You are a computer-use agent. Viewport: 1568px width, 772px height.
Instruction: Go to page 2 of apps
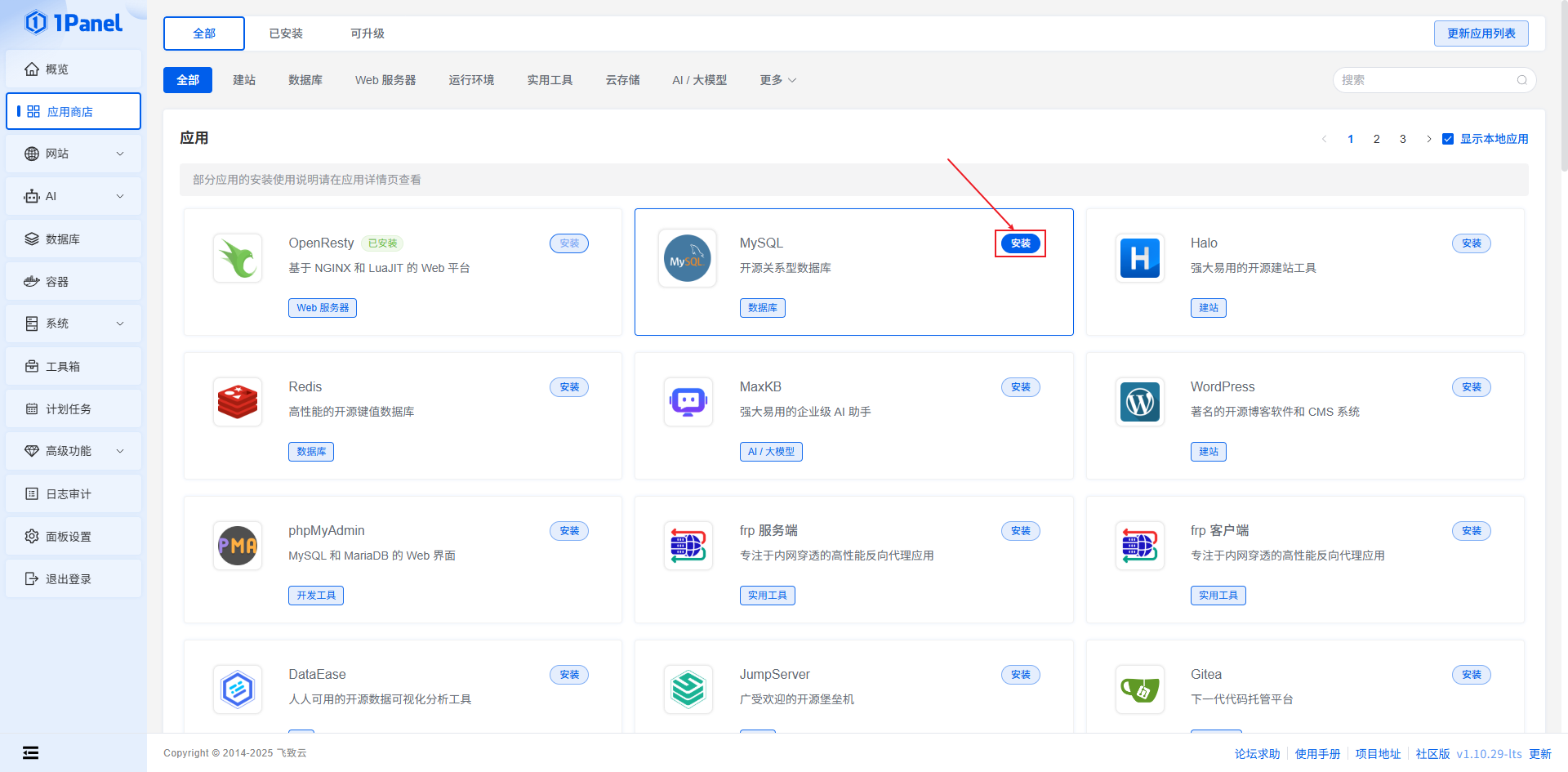coord(1377,139)
